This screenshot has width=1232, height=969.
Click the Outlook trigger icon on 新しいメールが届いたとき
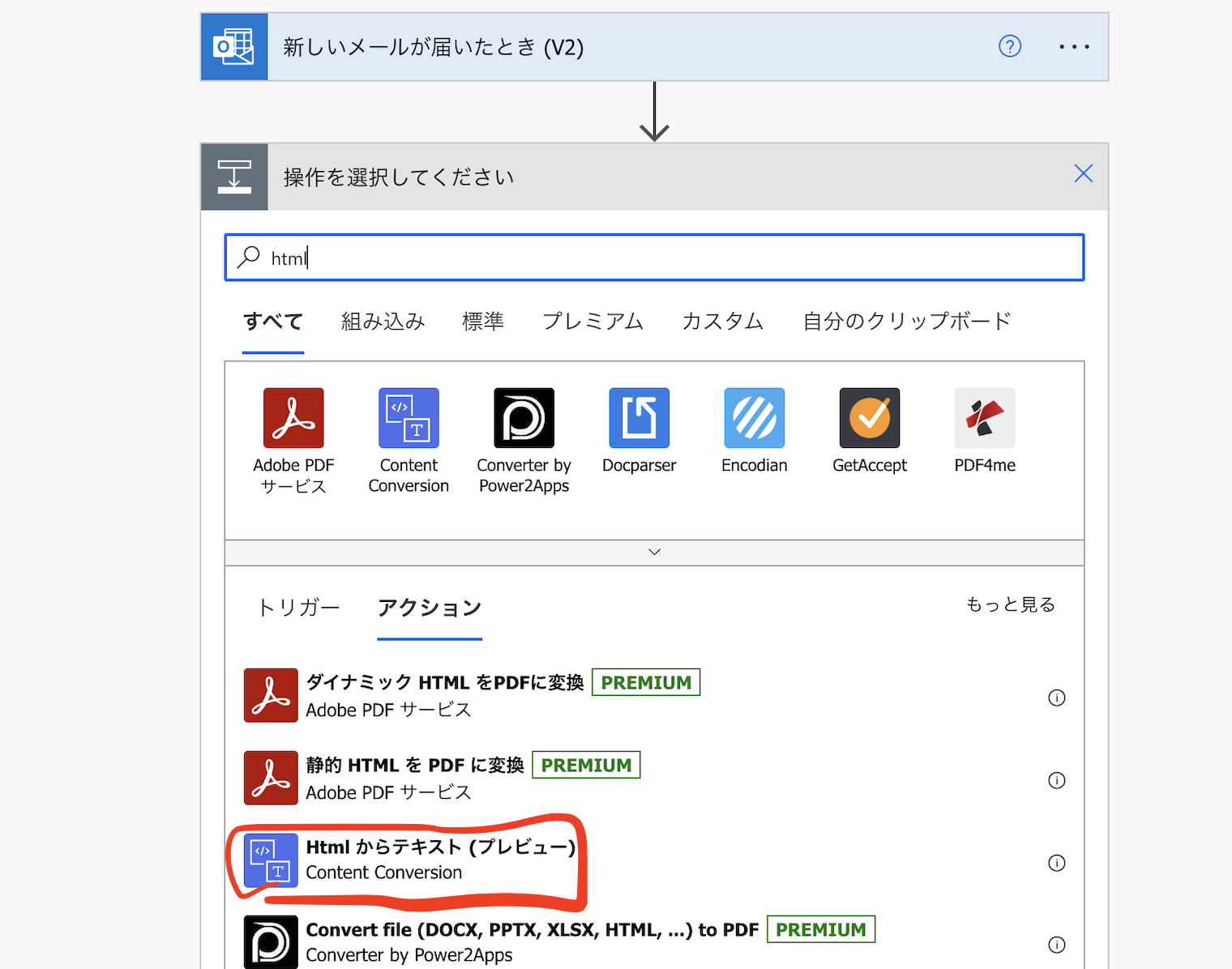(233, 46)
